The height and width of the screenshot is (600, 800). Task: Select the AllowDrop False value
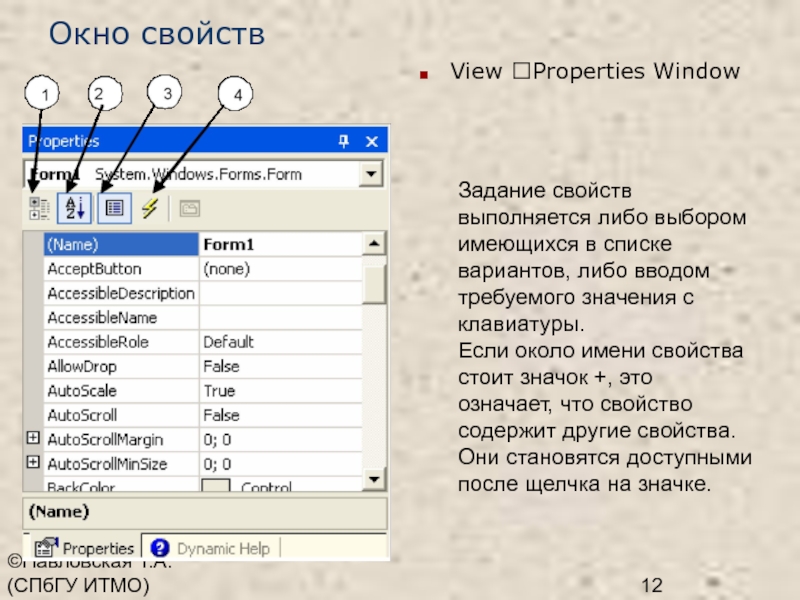coord(278,366)
